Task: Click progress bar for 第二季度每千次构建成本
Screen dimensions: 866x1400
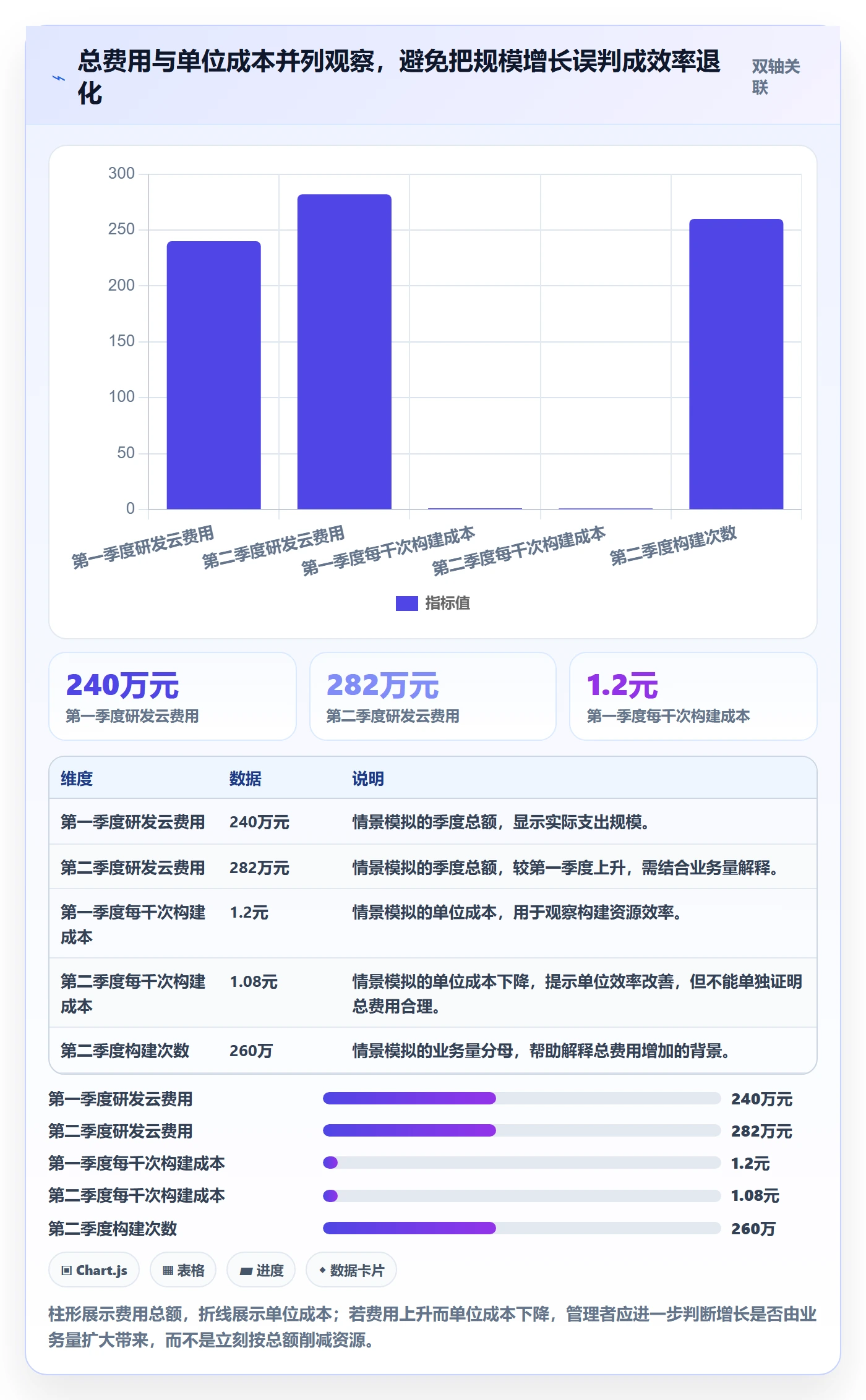Action: click(521, 1195)
